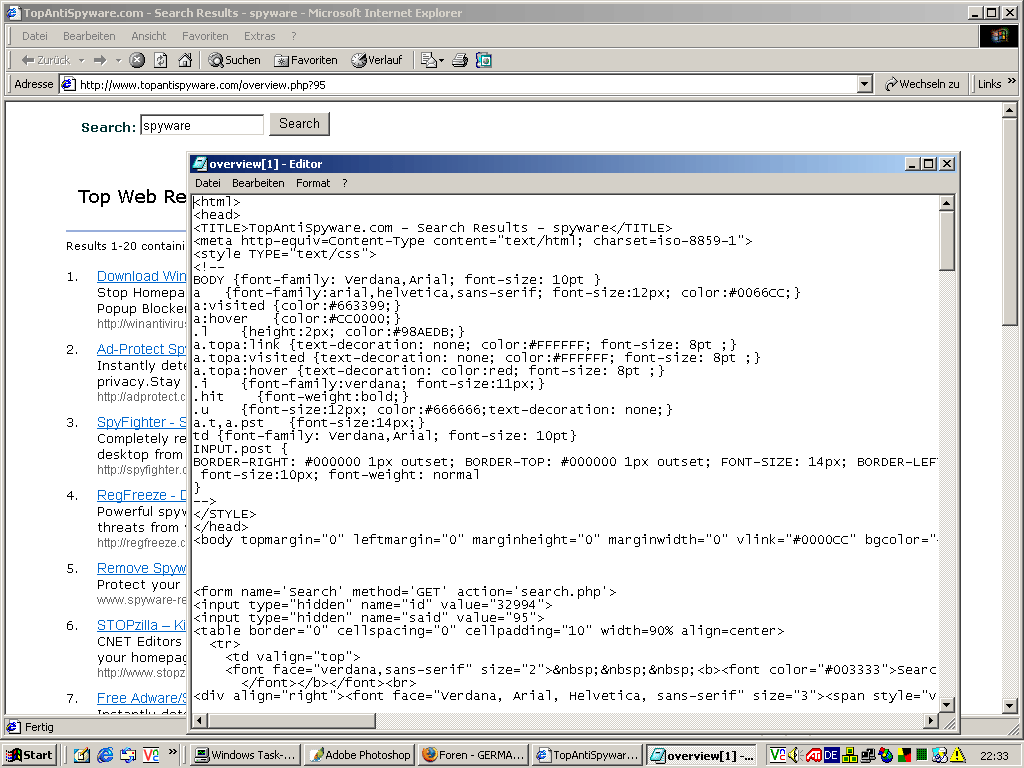
Task: Click the Editor vertical scrollbar thumb
Action: click(x=947, y=240)
